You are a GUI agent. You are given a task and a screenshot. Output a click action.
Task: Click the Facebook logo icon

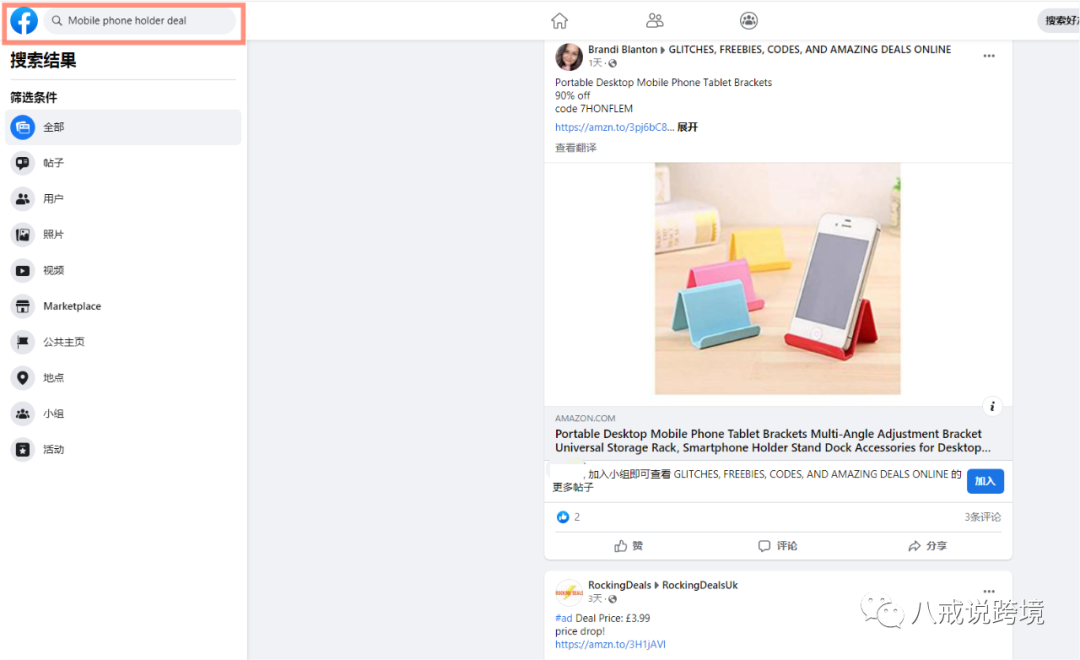coord(24,21)
